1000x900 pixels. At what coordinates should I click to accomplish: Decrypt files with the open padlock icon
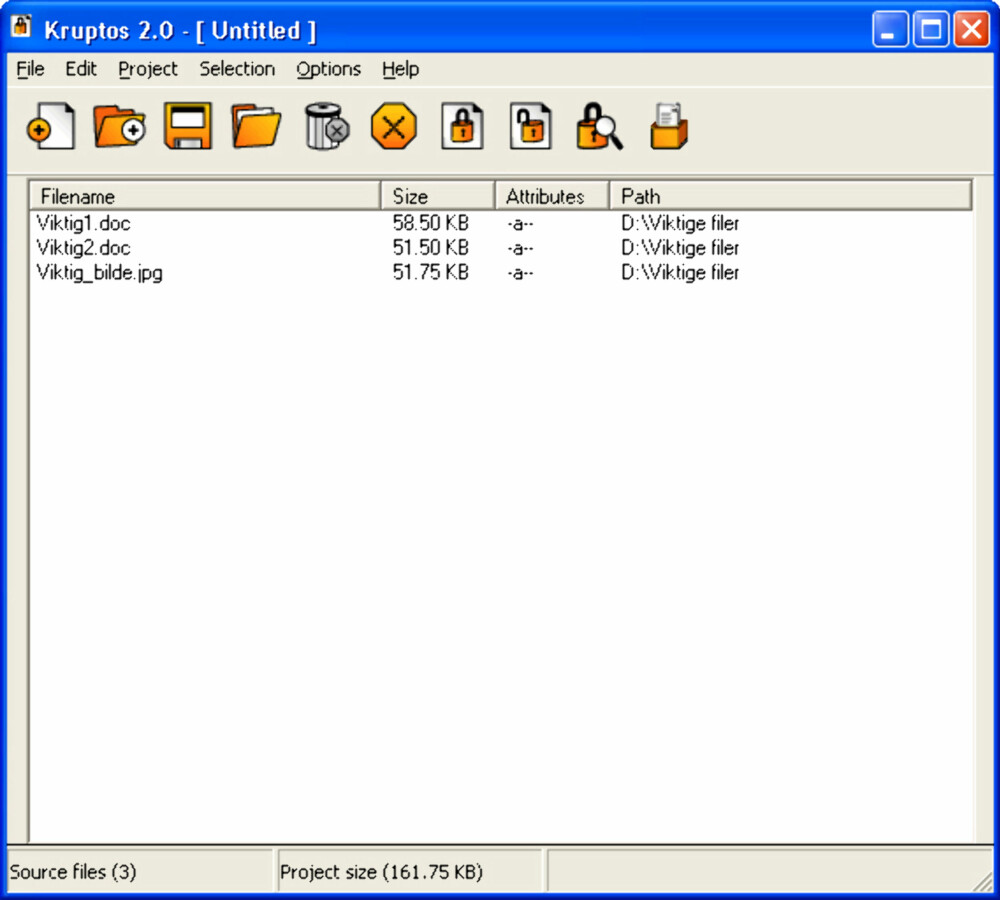[x=531, y=126]
